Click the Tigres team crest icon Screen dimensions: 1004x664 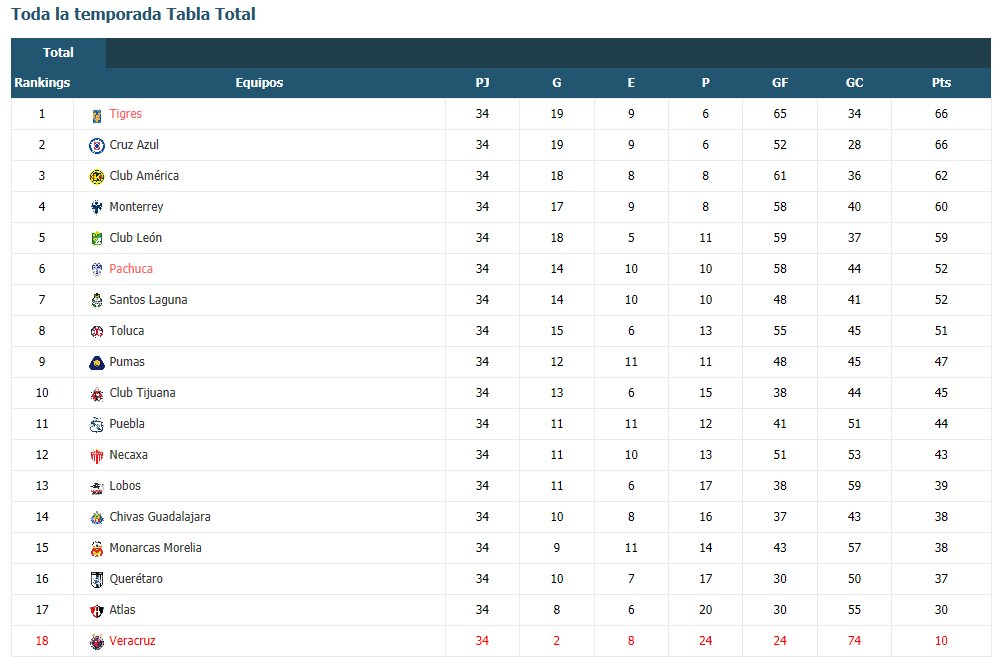(x=97, y=115)
